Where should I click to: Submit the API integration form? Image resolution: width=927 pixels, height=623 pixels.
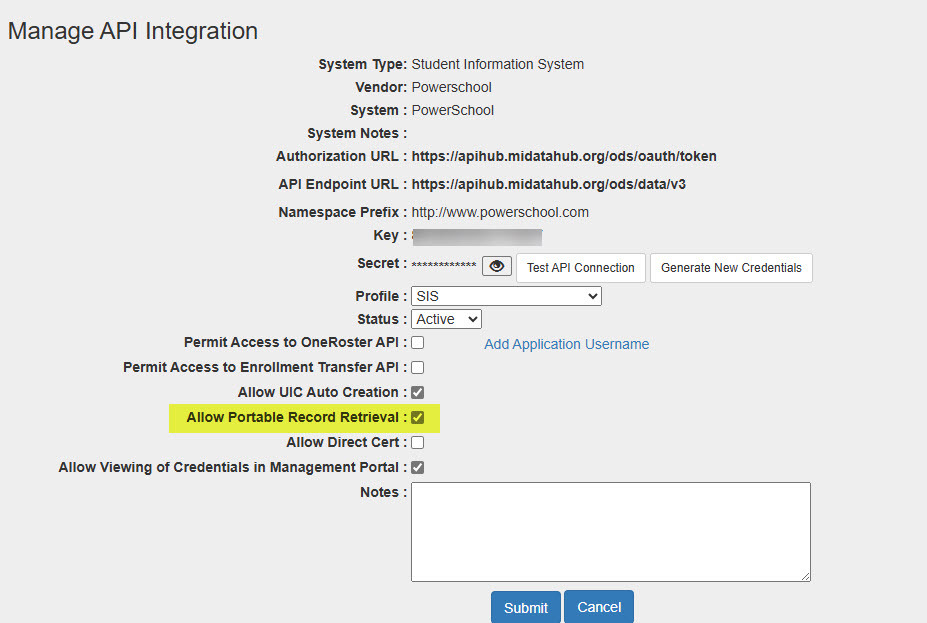(525, 607)
